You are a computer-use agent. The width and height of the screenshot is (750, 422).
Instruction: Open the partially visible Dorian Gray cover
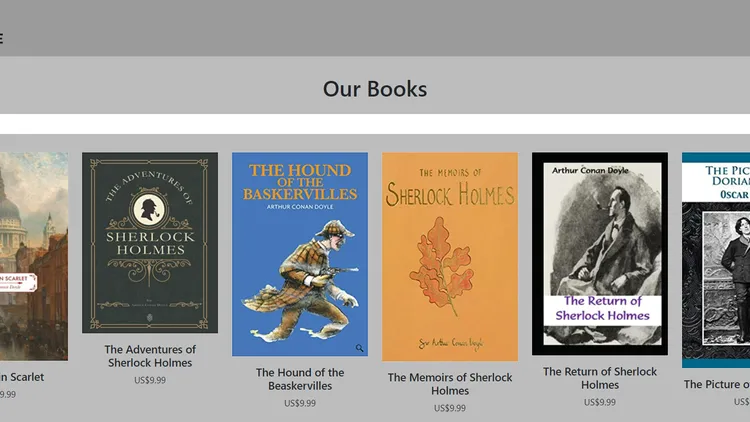[716, 260]
